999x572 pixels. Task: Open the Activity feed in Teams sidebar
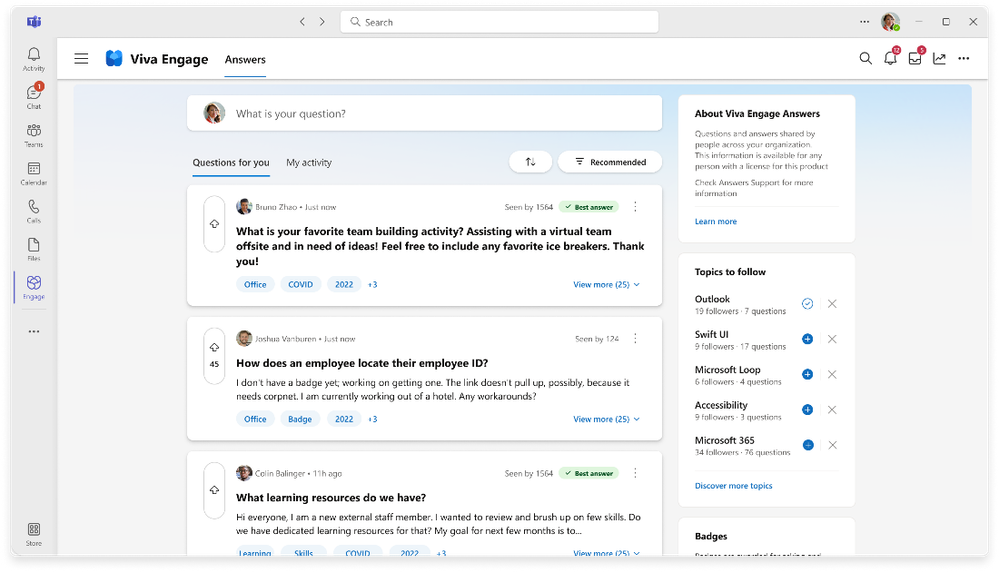click(x=34, y=59)
